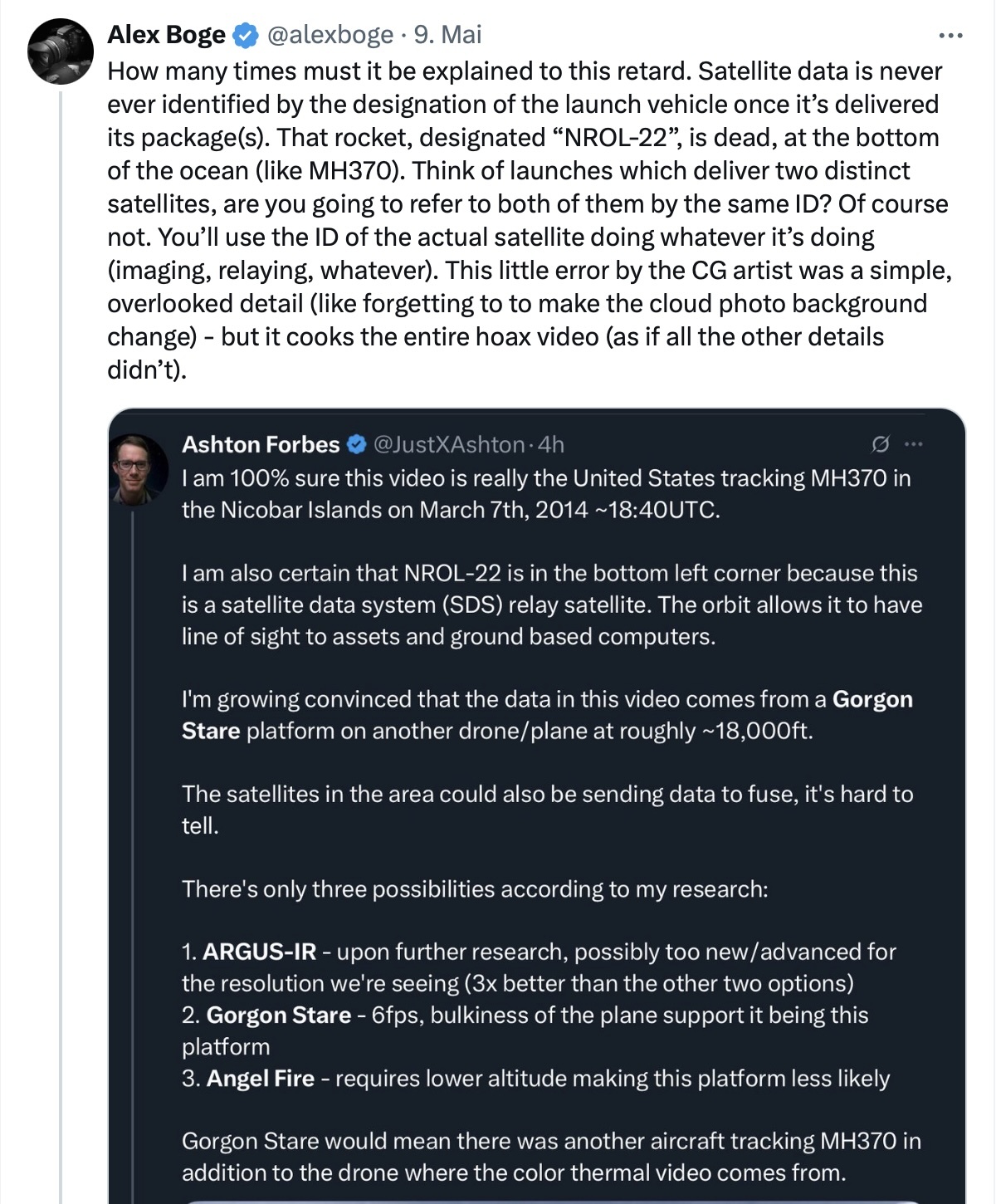Click the 4h timestamp of the quoted tweet

click(551, 444)
